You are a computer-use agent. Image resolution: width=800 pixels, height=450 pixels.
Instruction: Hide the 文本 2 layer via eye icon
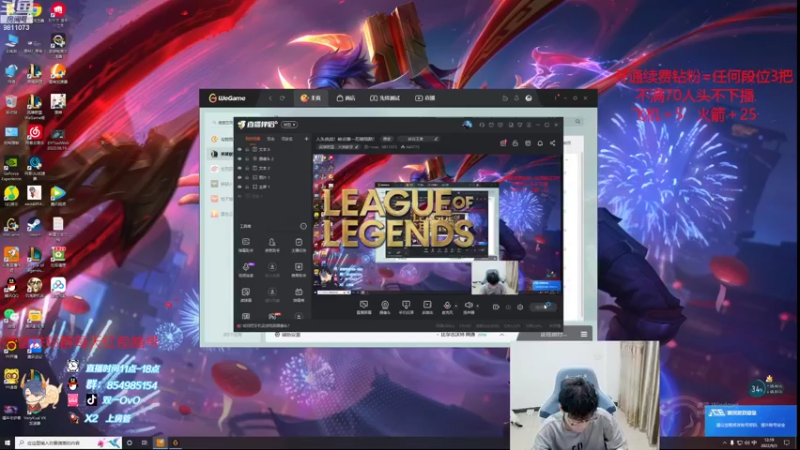[240, 168]
